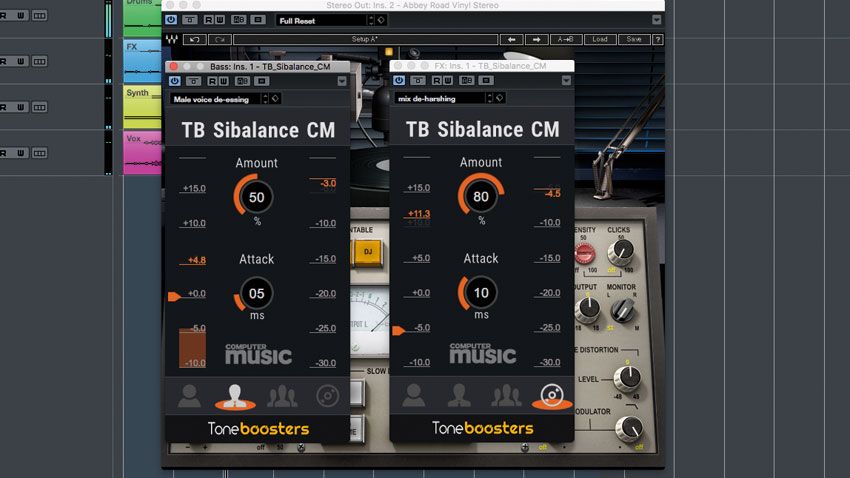This screenshot has height=478, width=850.
Task: Enable Read automation in Abbey Road Vinyl window
Action: (x=209, y=20)
